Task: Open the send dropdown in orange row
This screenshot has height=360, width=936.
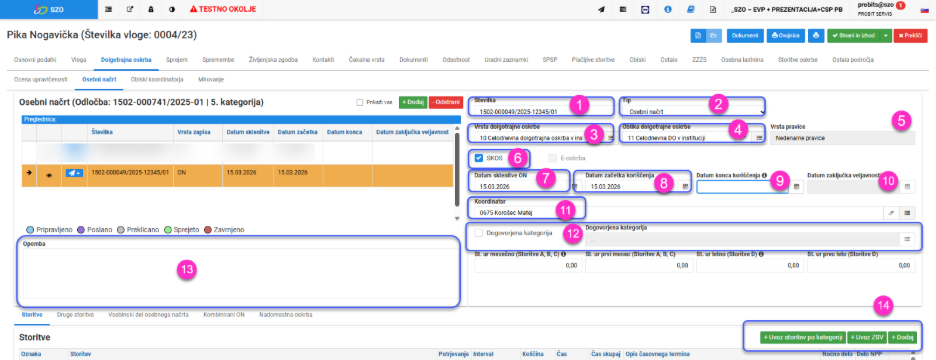Action: point(74,173)
